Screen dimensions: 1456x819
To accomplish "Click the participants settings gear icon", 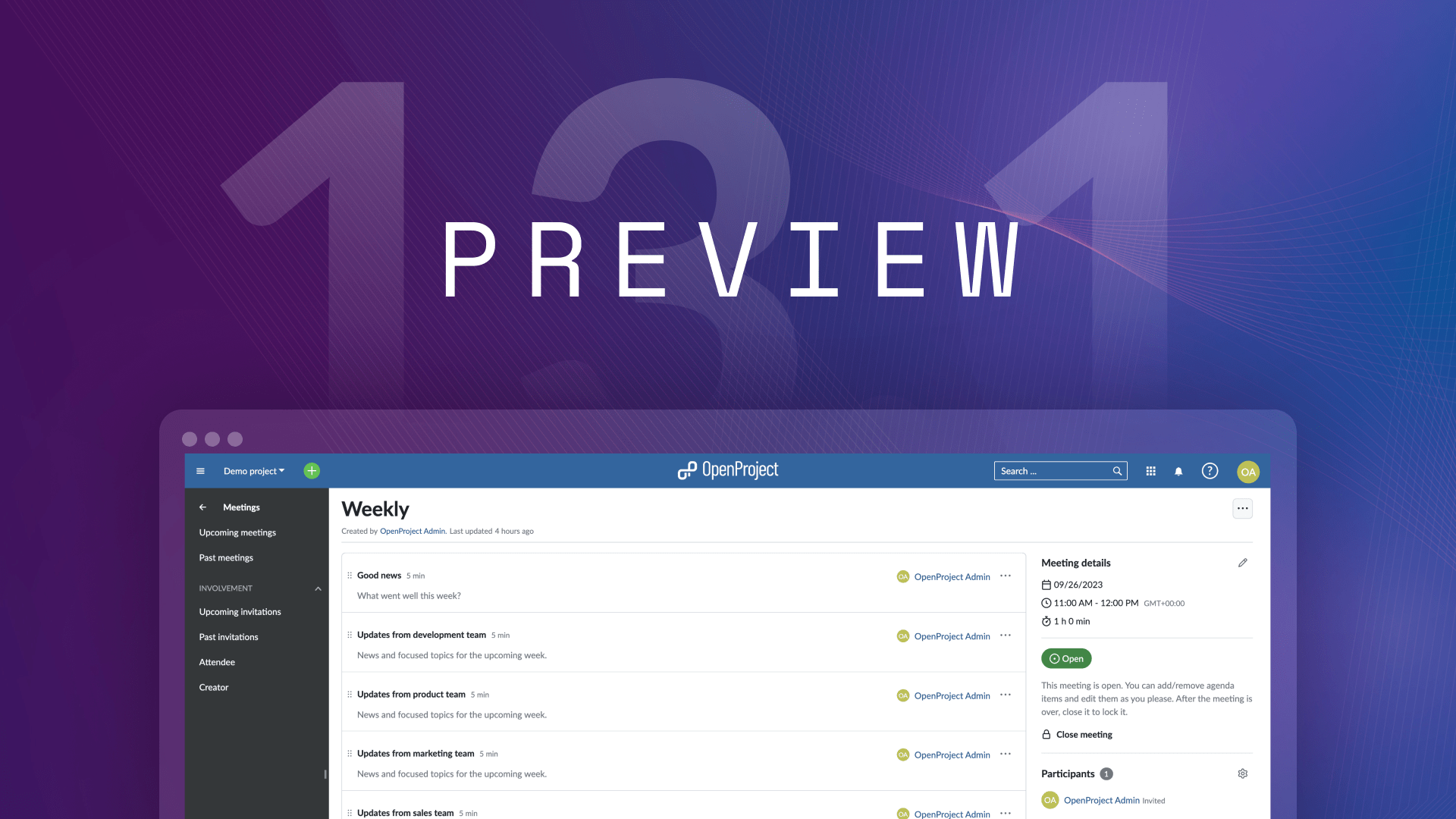I will [1244, 773].
